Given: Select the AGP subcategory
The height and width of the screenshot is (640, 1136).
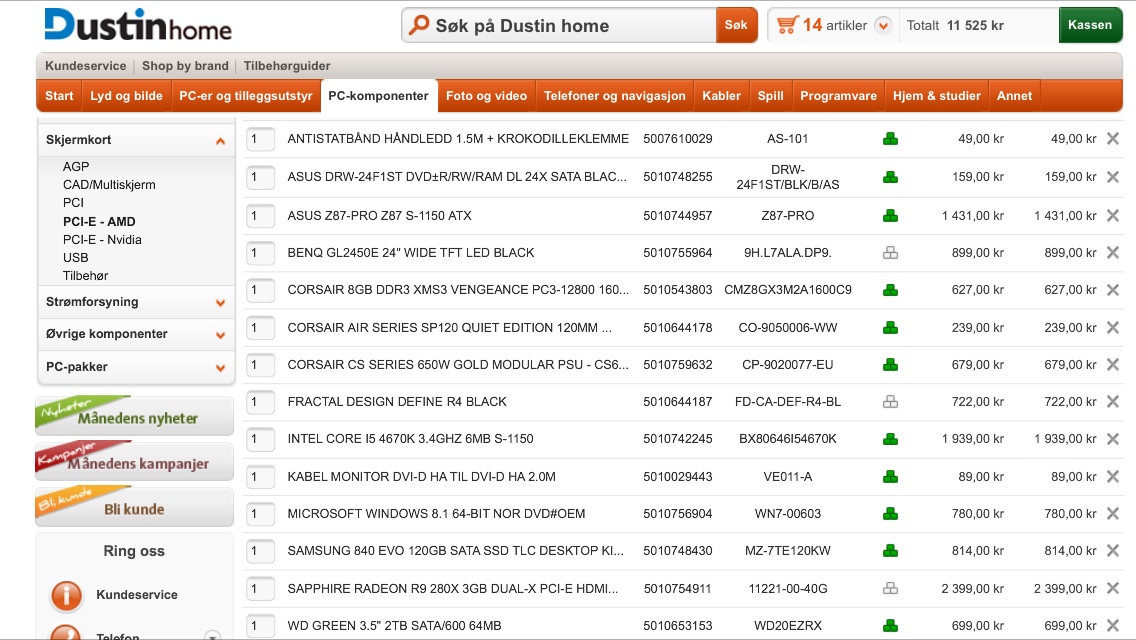Looking at the screenshot, I should [76, 167].
